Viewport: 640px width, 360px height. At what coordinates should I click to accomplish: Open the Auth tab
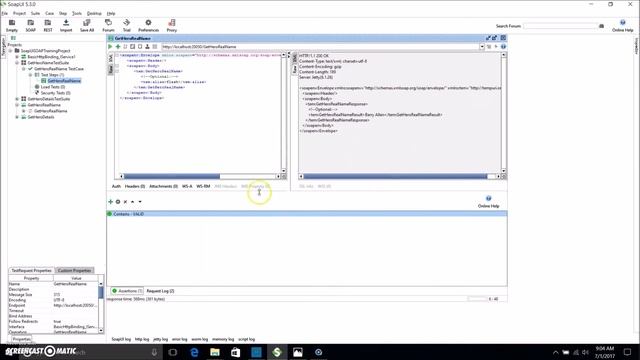pyautogui.click(x=116, y=187)
